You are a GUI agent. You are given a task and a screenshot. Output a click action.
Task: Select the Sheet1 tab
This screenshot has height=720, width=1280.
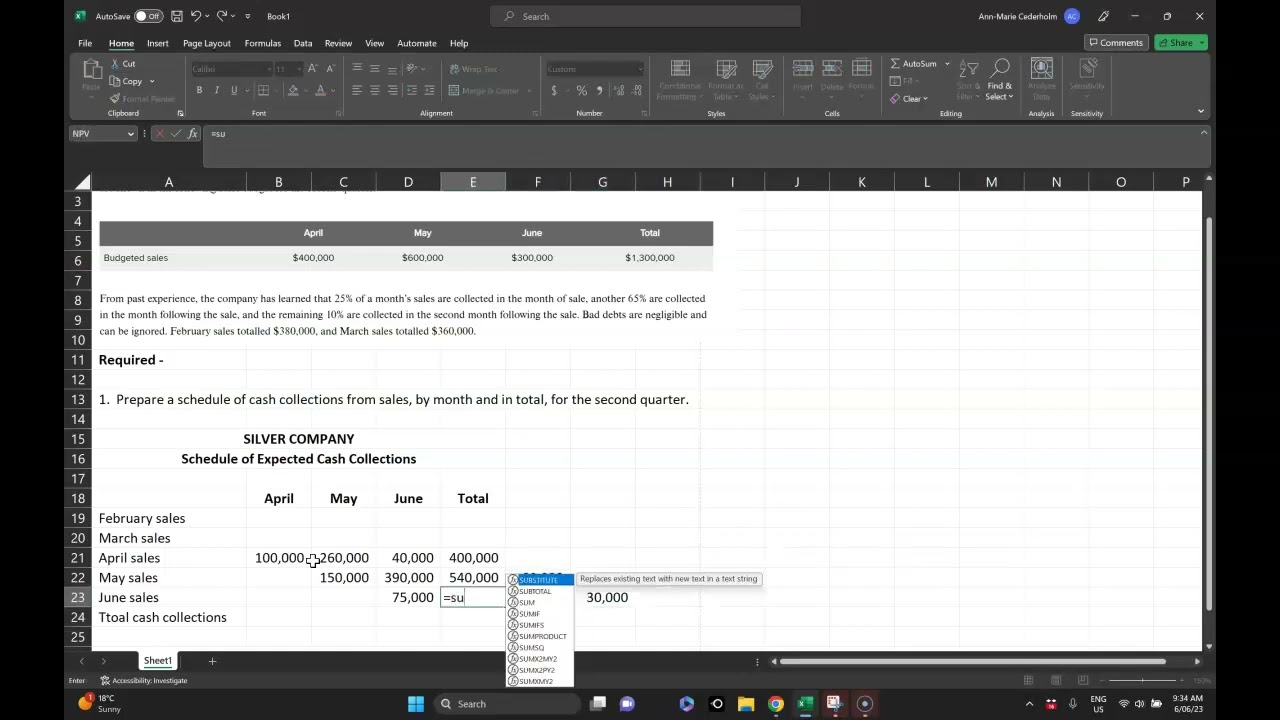[158, 661]
